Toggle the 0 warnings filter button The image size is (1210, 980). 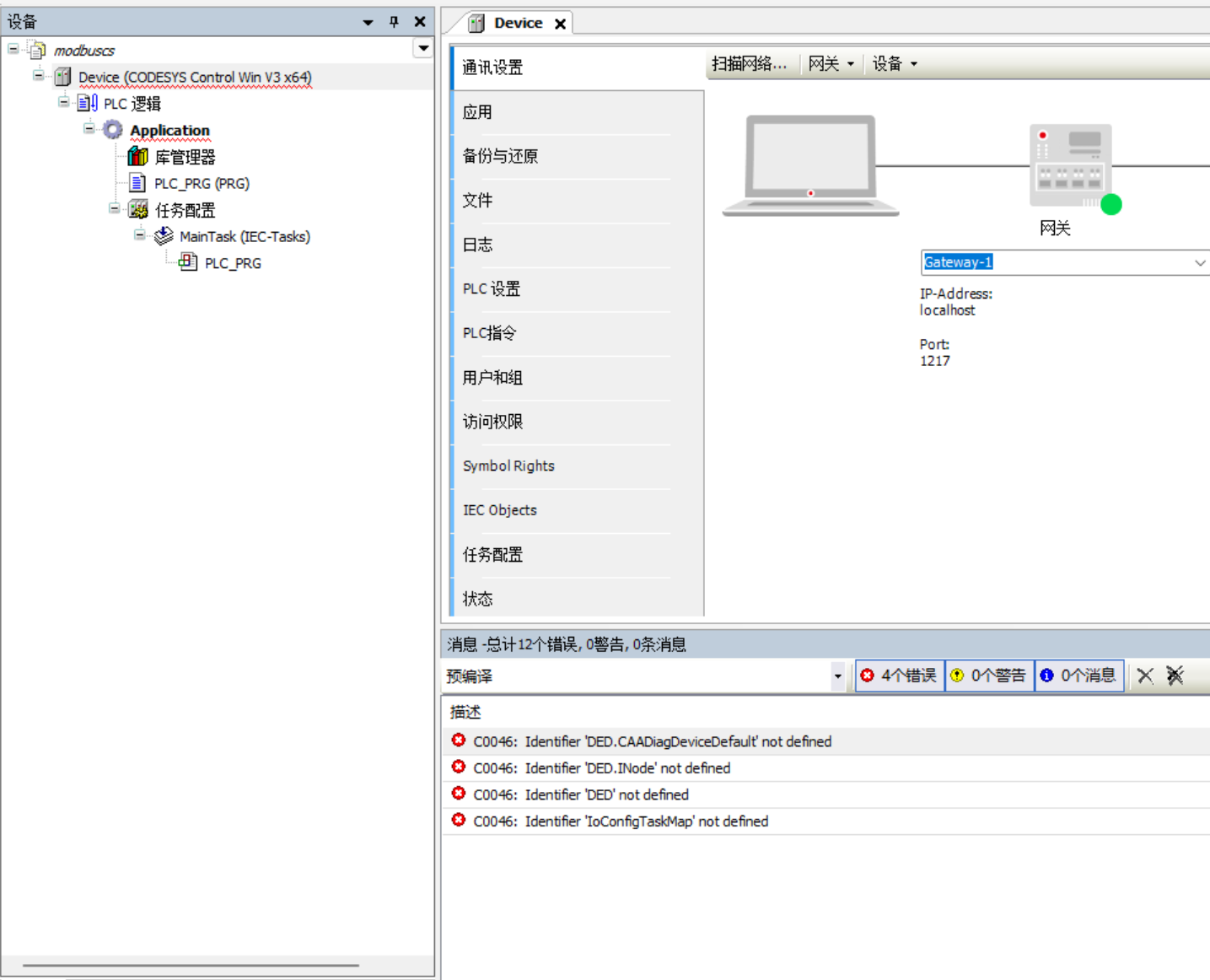(x=989, y=676)
